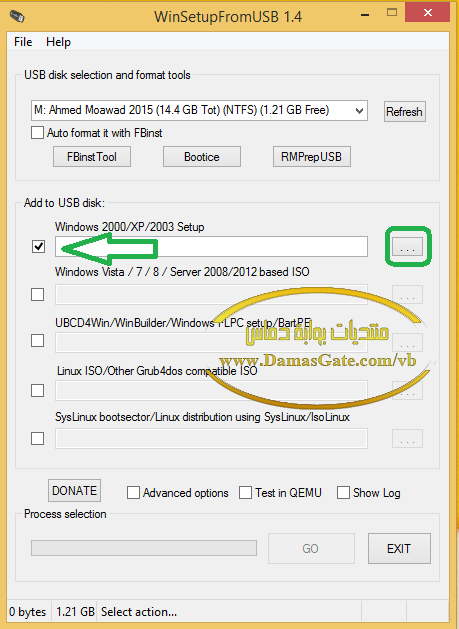Enable Windows Vista/7/8 based ISO checkbox
Screen dimensions: 459x629
[38, 295]
